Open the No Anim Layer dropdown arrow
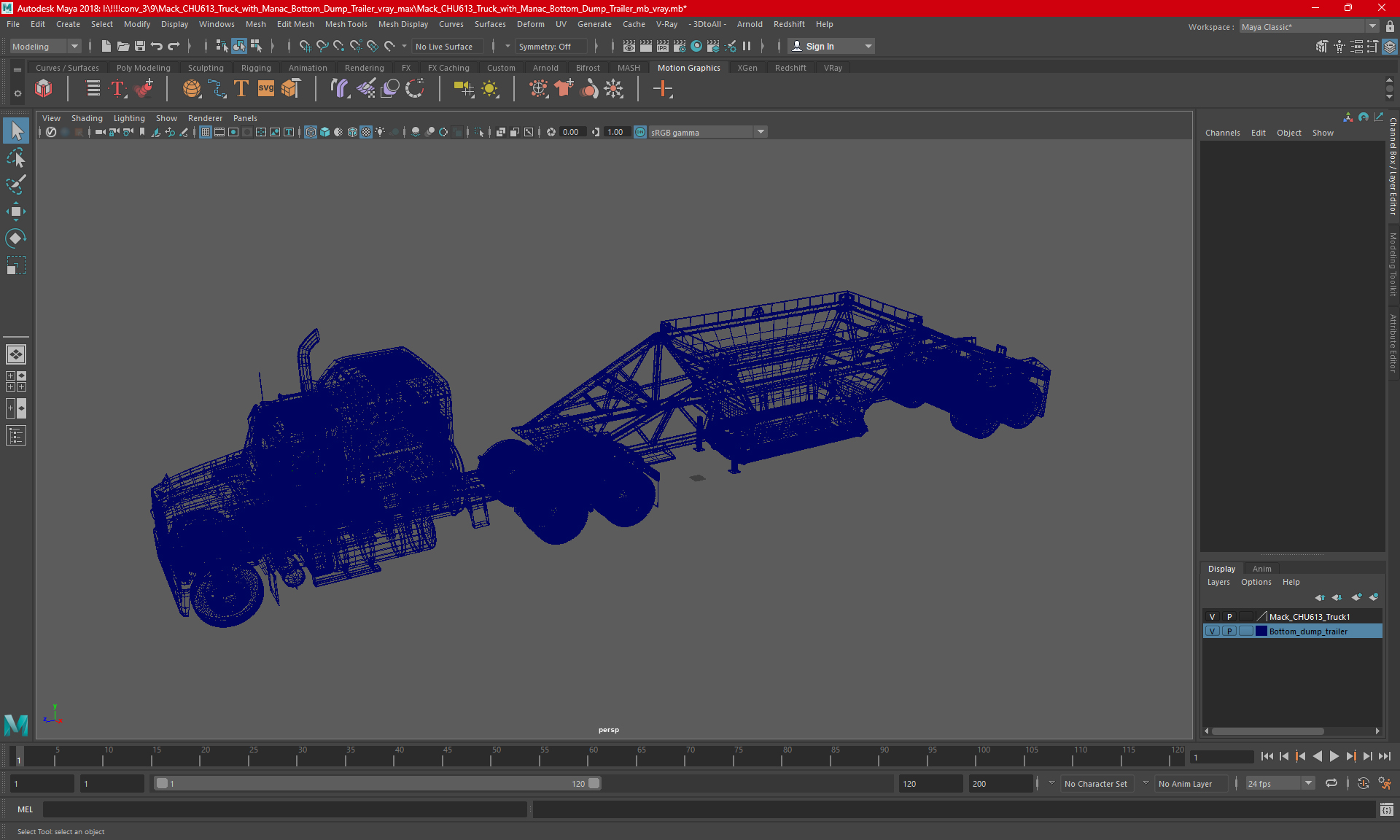The image size is (1400, 840). tap(1146, 783)
